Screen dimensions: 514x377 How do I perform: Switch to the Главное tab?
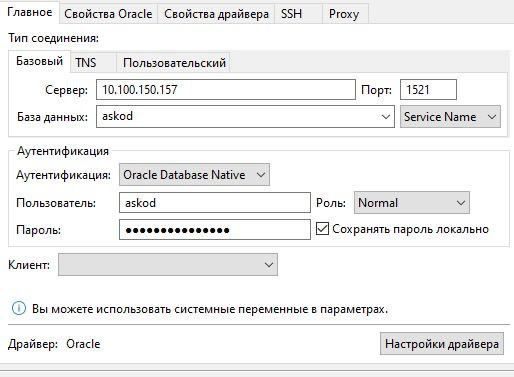30,12
